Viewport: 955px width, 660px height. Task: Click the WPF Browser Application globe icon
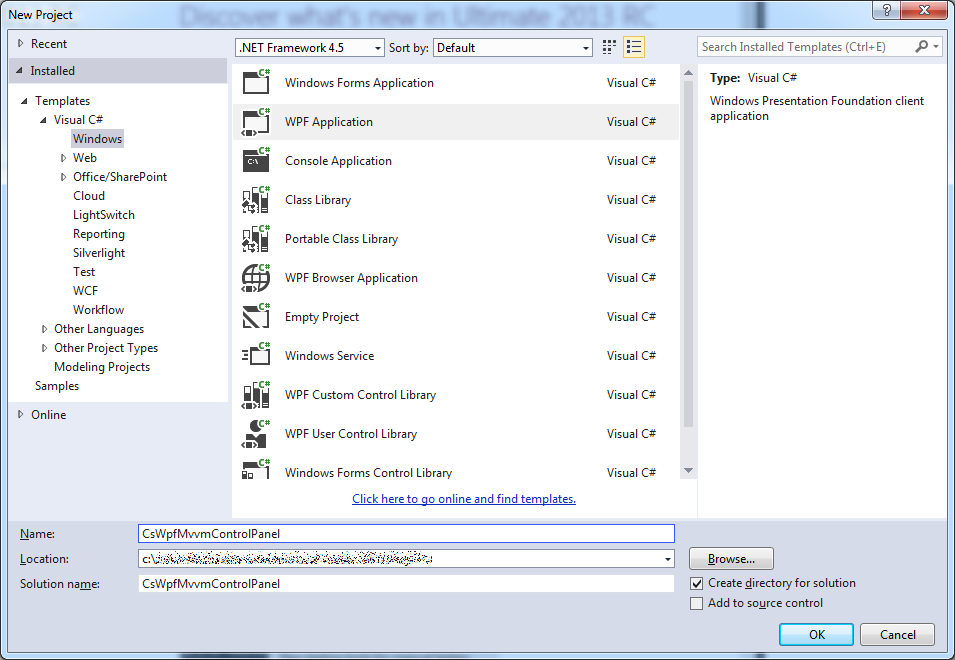(256, 278)
